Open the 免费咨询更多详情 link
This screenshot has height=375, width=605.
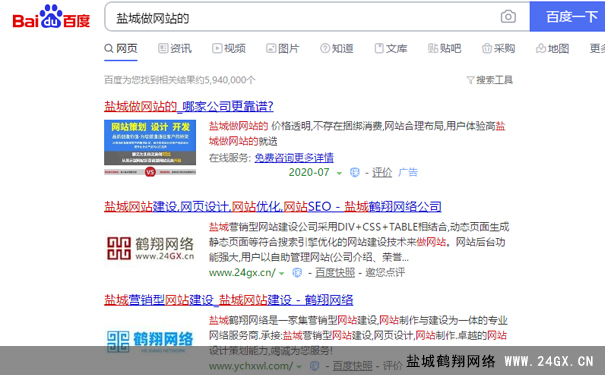(x=294, y=157)
